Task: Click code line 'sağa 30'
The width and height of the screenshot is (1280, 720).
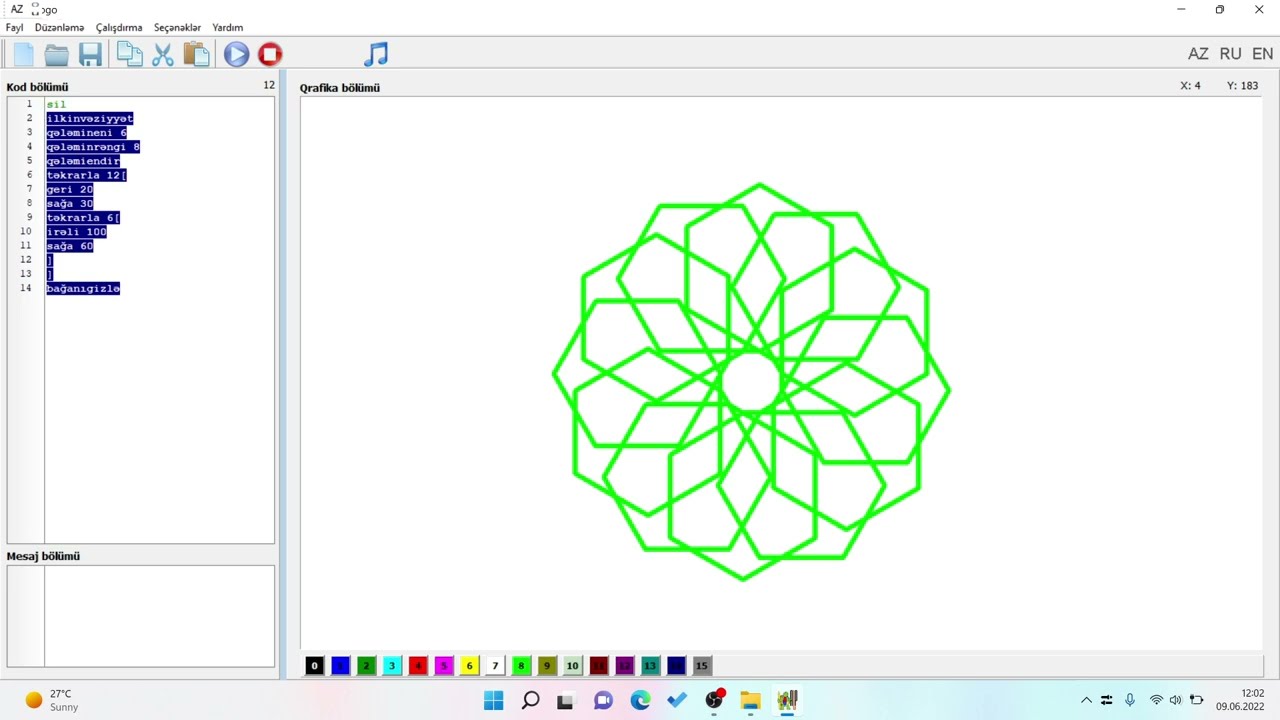Action: tap(69, 203)
